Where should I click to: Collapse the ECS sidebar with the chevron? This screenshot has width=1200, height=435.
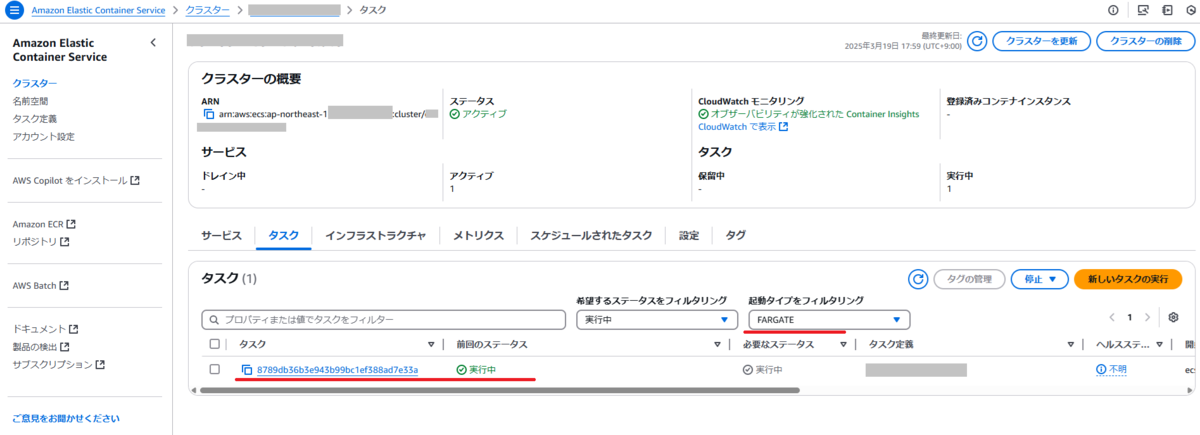click(153, 42)
